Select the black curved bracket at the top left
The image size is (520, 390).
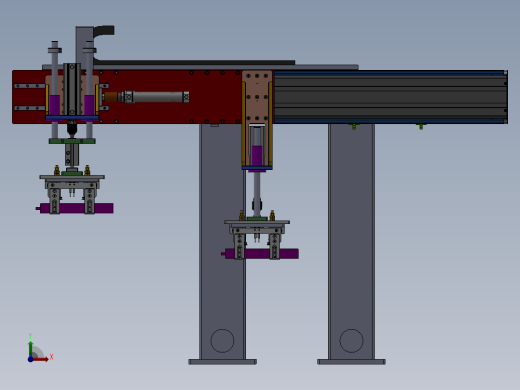(104, 31)
